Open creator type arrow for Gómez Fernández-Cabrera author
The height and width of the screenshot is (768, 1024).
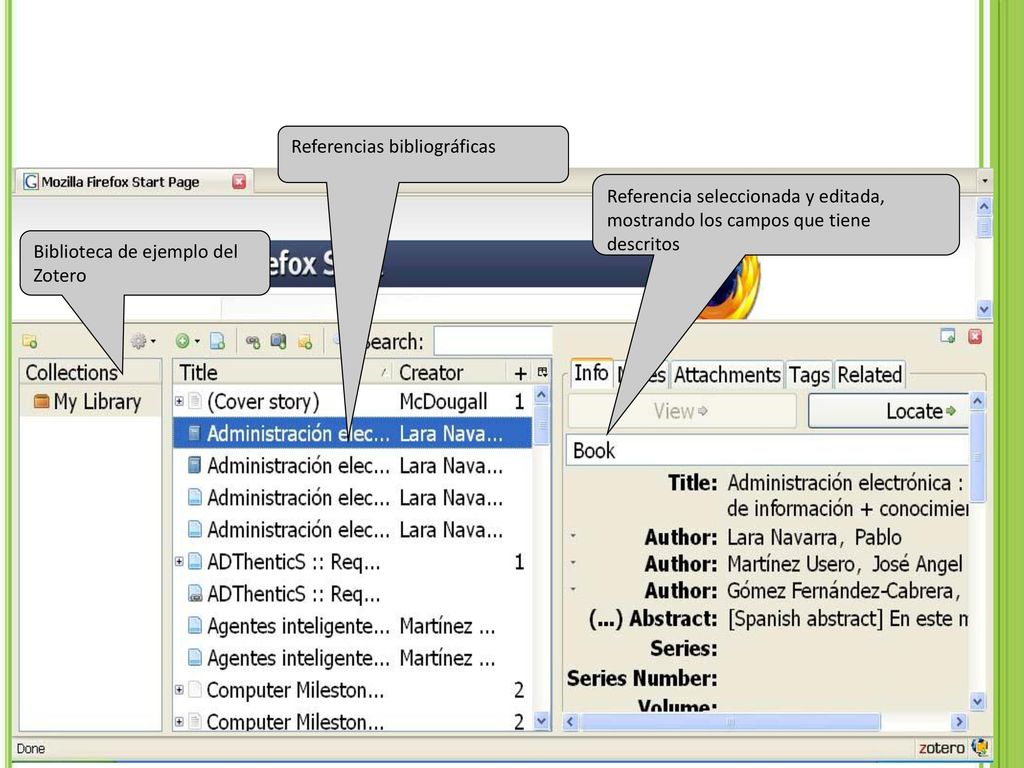573,589
